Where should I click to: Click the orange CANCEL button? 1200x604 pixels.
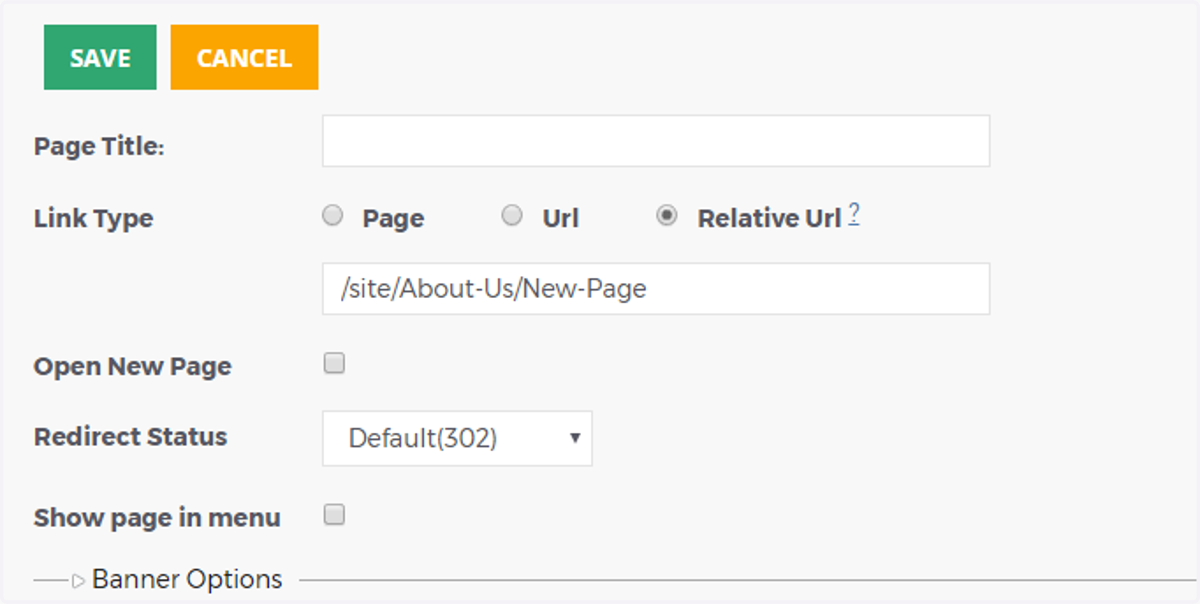(244, 58)
